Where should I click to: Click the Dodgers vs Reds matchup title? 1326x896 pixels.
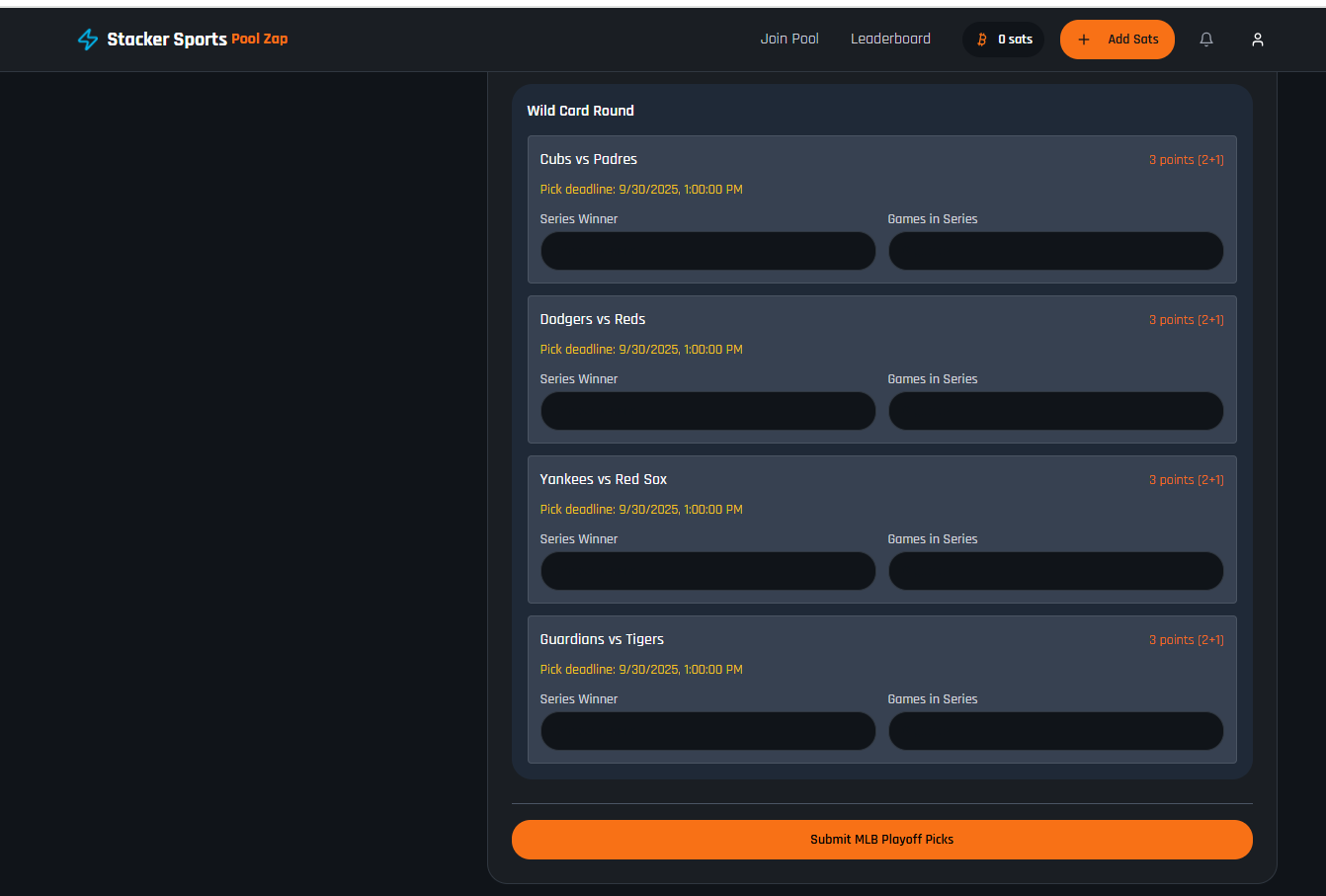(592, 319)
